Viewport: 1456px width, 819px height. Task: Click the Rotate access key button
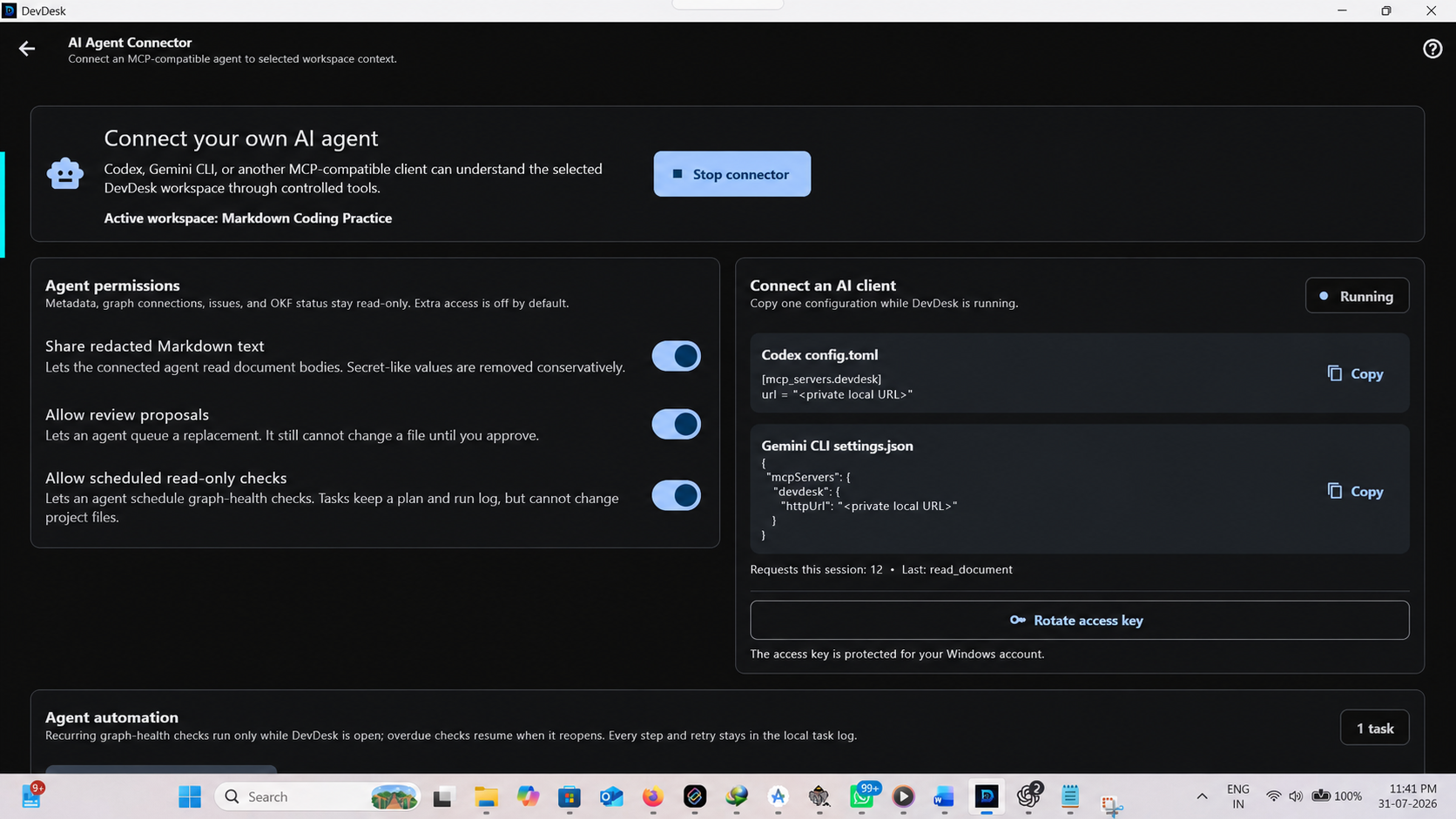tap(1079, 621)
